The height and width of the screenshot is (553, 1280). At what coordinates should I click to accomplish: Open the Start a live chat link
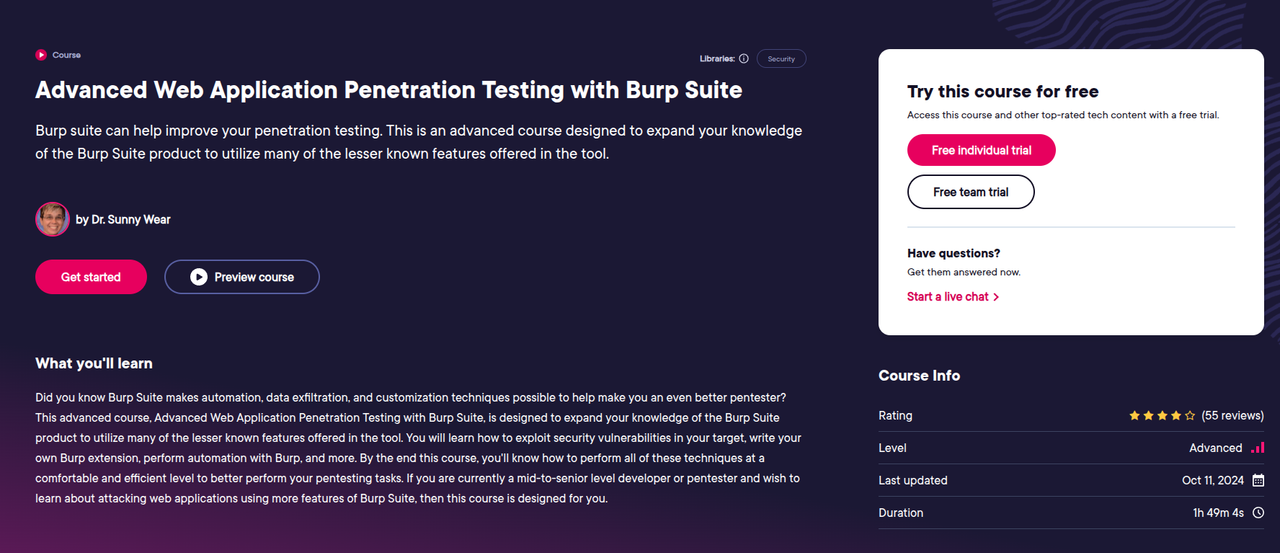[948, 297]
